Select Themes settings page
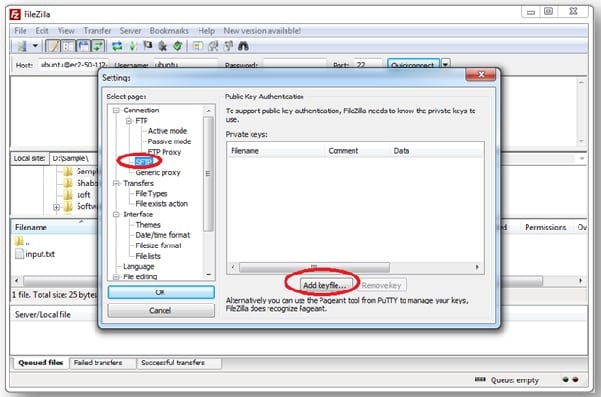Viewport: 601px width, 397px height. coord(148,225)
